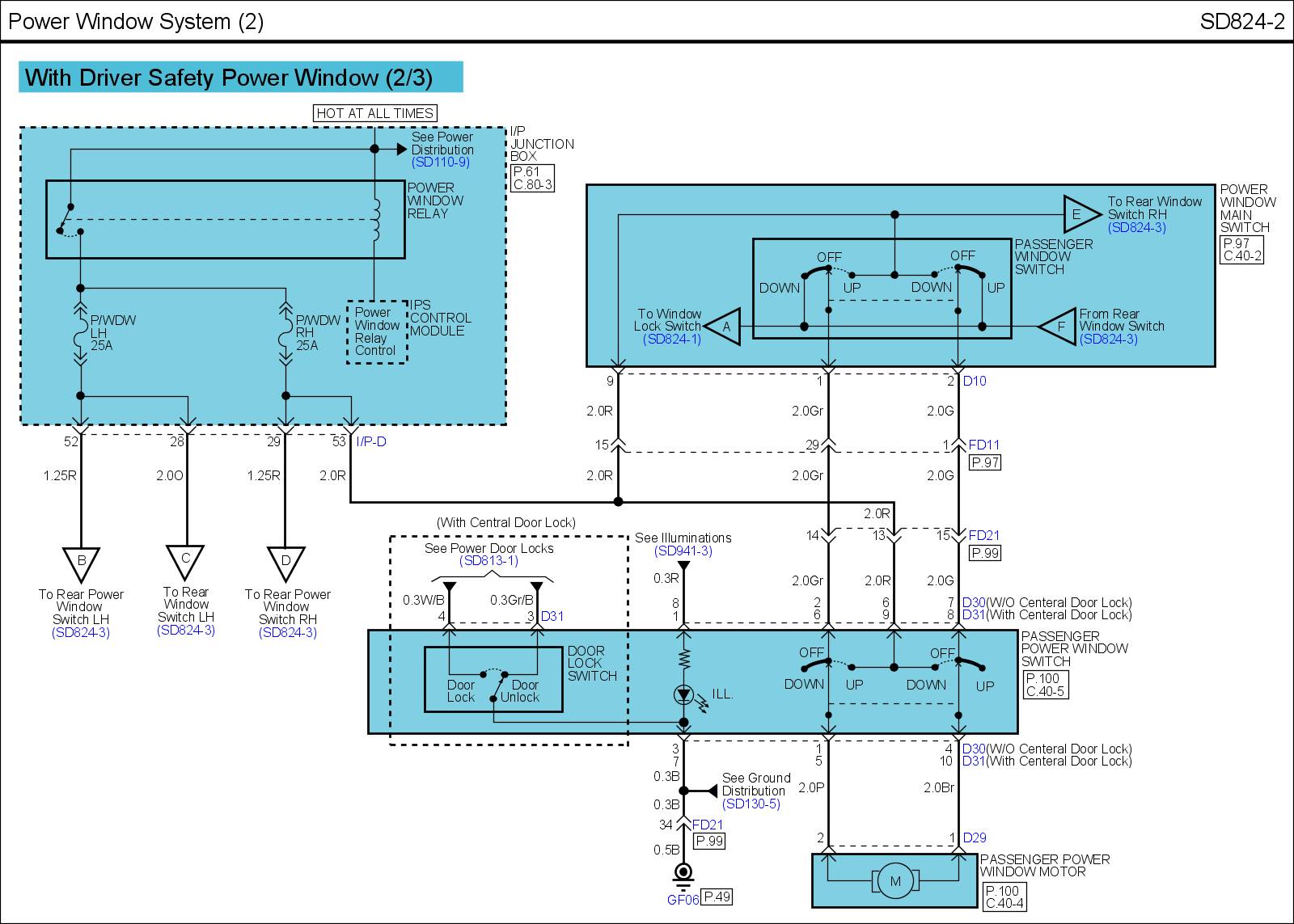This screenshot has height=924, width=1294.
Task: Open the SD813-1 Power Door Locks link
Action: pyautogui.click(x=488, y=561)
